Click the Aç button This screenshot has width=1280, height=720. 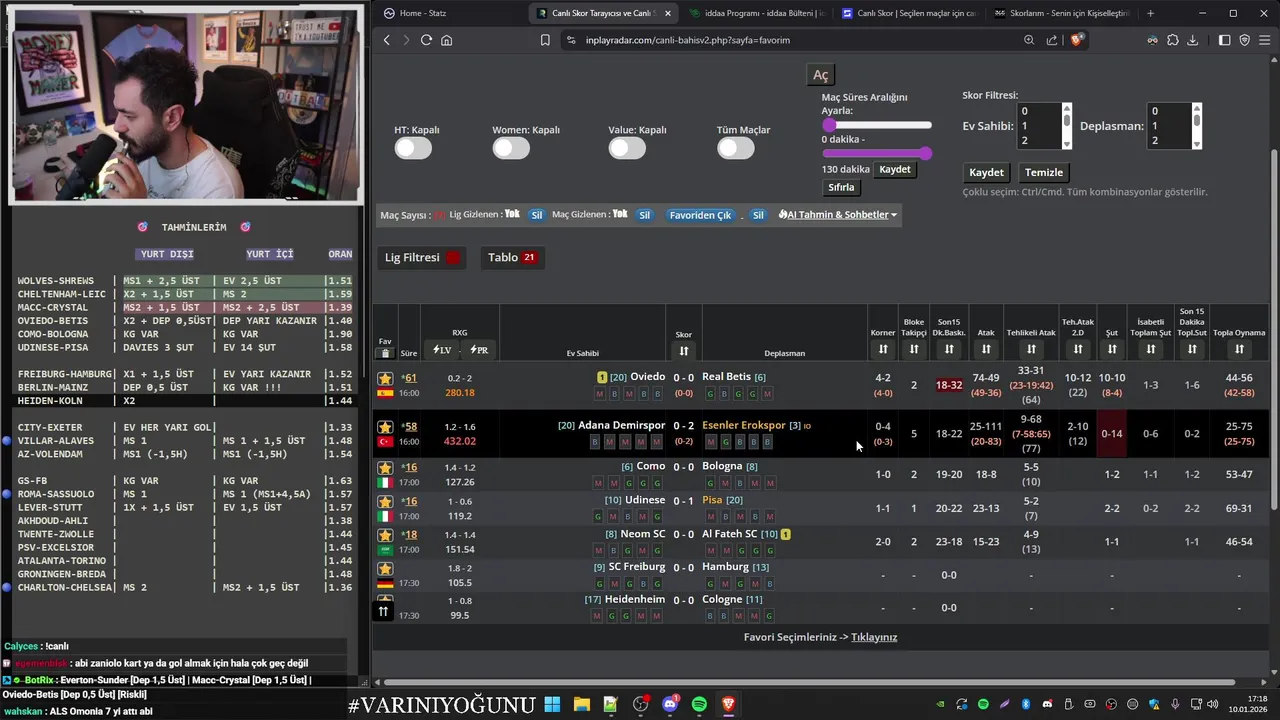point(821,75)
